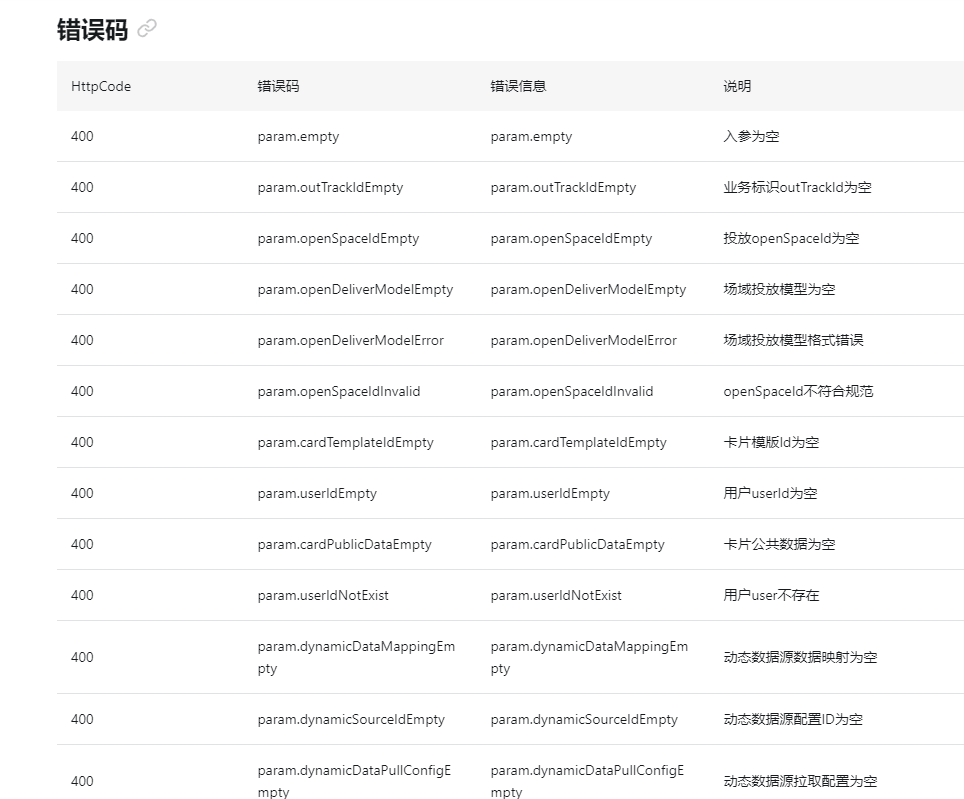Click the 400 code in param.userIdNotExist row

[x=82, y=596]
